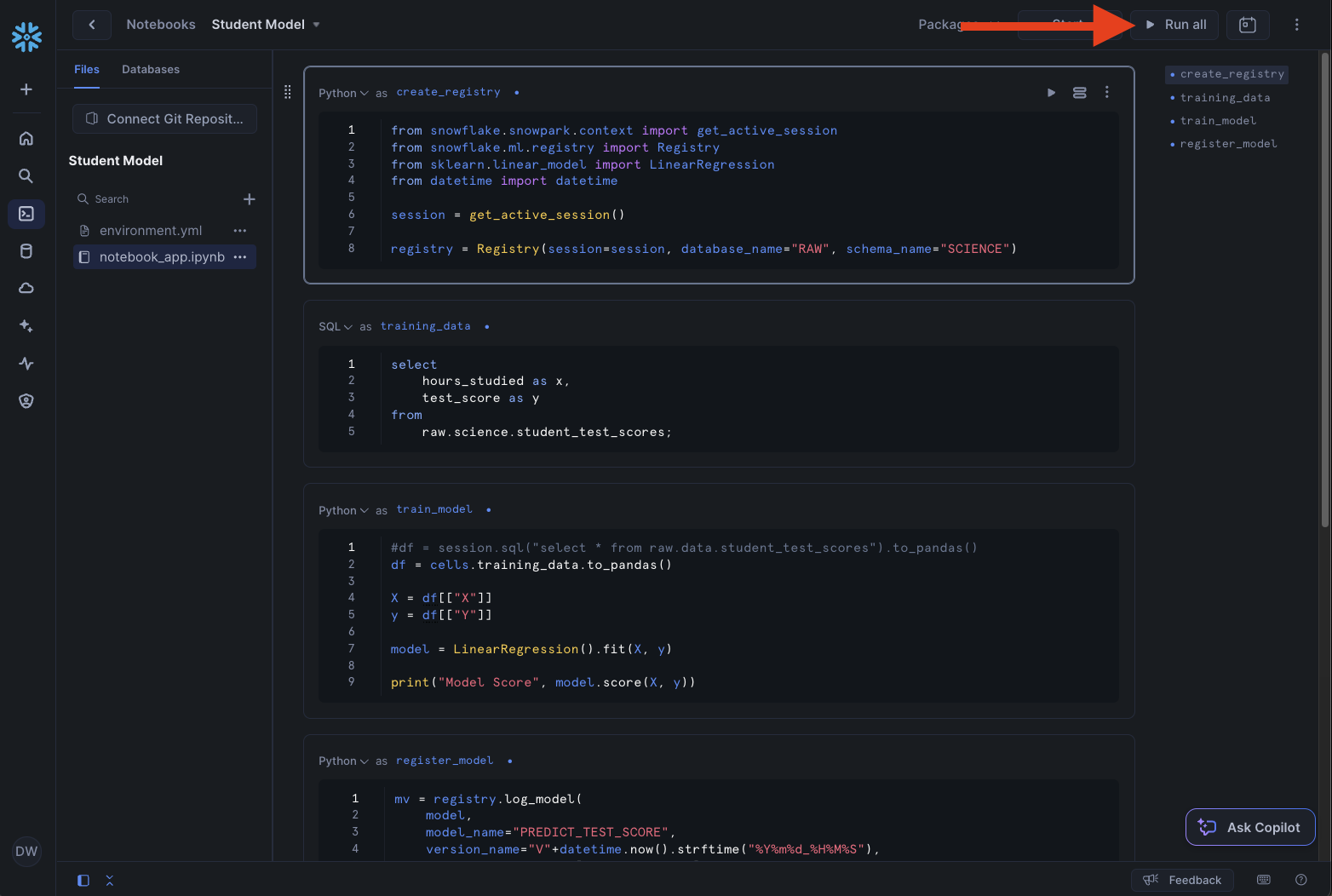Open keyboard shortcuts icon in bottom bar
1332x896 pixels.
click(x=1264, y=880)
